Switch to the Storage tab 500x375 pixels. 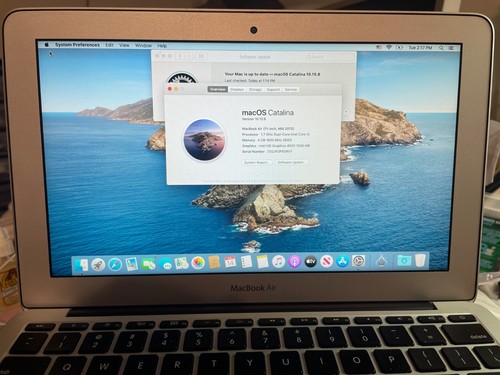tap(255, 89)
